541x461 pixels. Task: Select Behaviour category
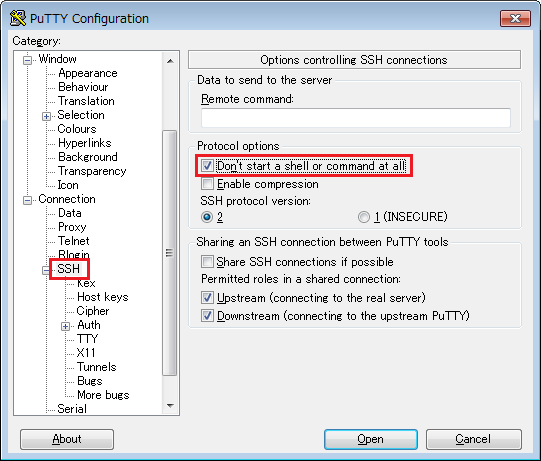tap(83, 87)
